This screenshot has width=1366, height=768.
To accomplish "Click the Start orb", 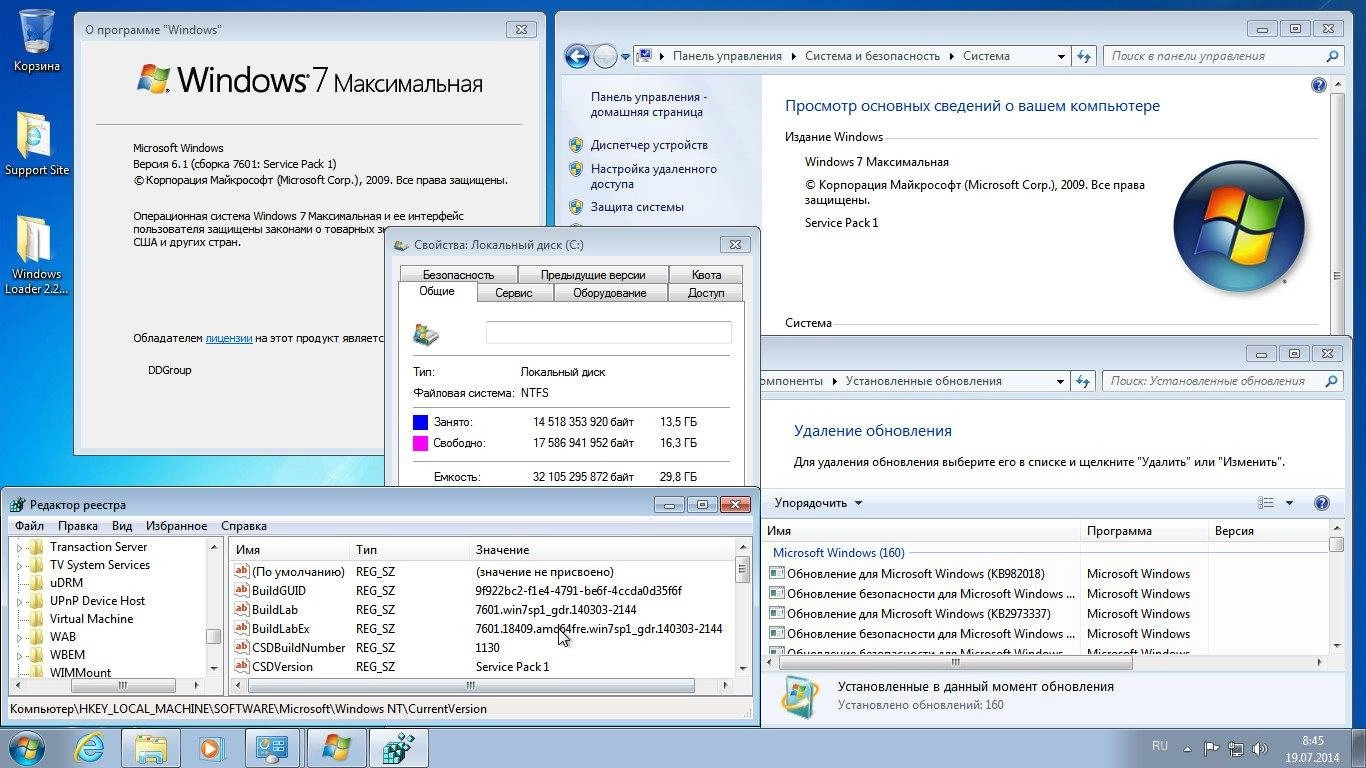I will (x=26, y=747).
